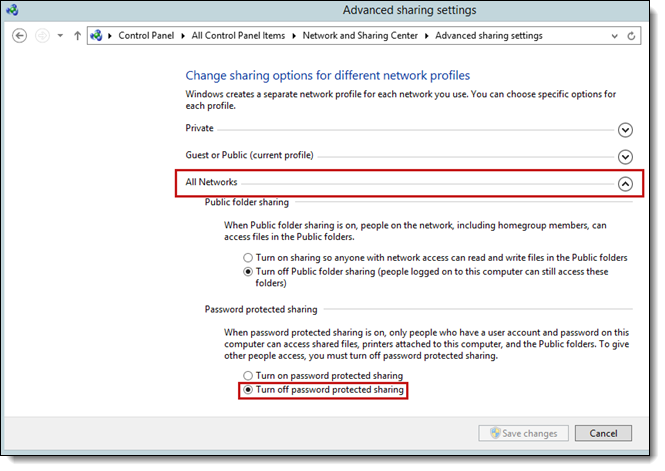Viewport: 665px width, 471px height.
Task: Expand the arrow after Network and Sharing Center
Action: (427, 36)
